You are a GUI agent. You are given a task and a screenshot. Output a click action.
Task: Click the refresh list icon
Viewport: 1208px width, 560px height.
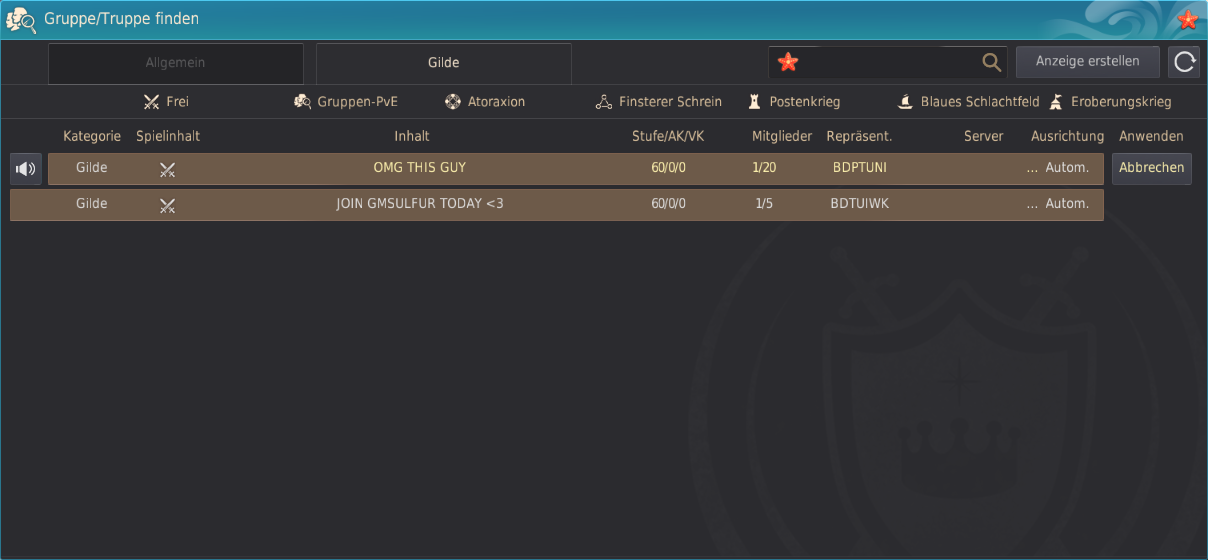[x=1184, y=62]
